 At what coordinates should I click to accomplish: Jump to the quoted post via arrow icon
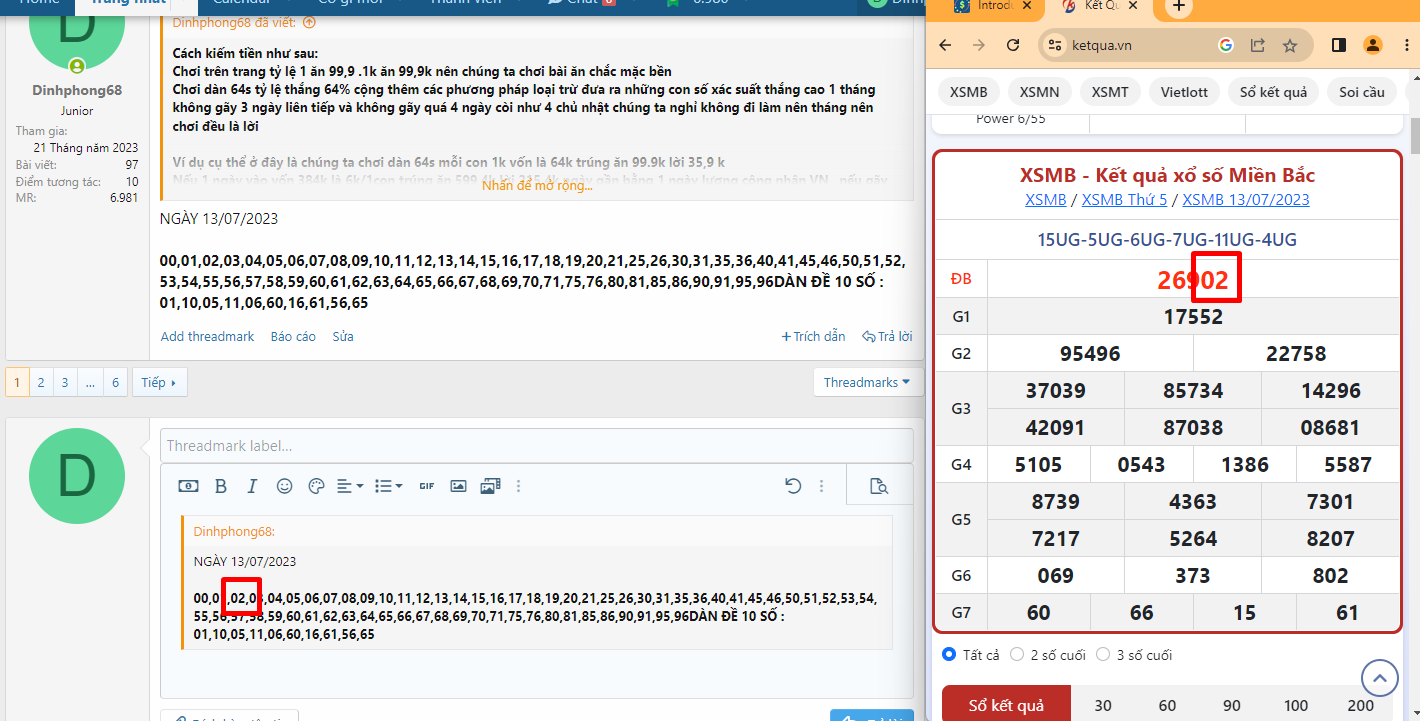[309, 22]
